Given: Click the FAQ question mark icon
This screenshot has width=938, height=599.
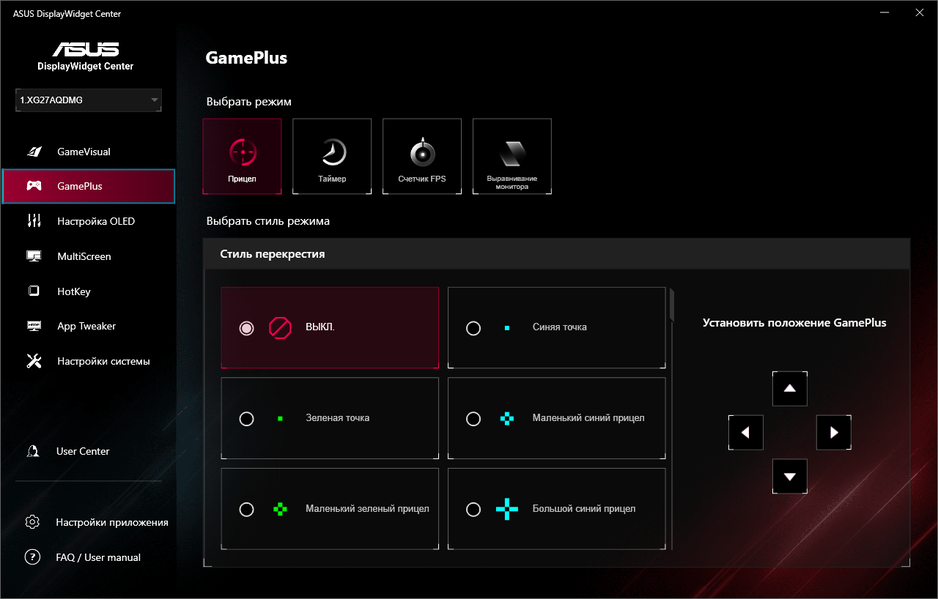Looking at the screenshot, I should pos(32,557).
